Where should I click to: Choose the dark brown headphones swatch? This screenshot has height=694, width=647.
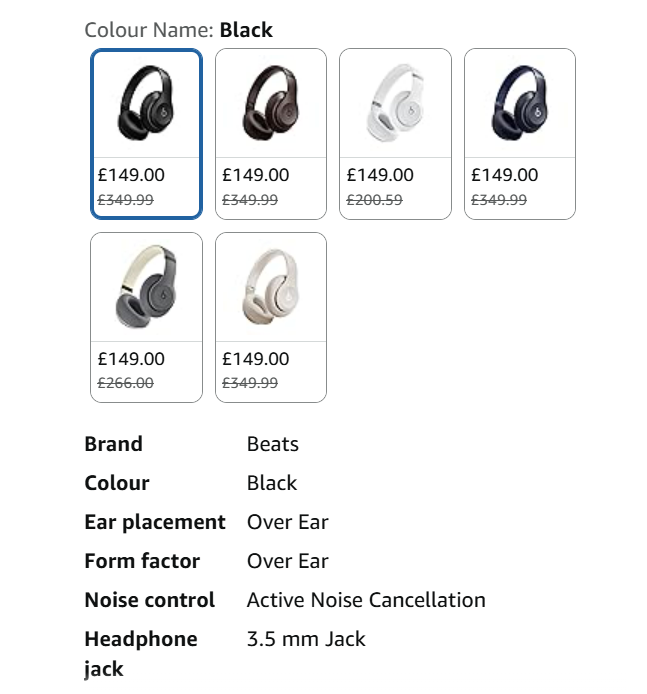coord(270,105)
